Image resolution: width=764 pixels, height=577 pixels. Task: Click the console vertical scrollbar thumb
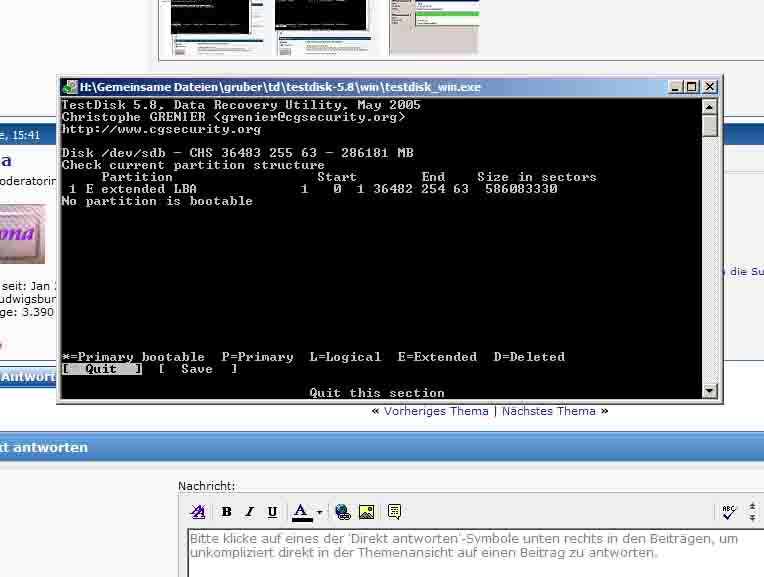(709, 125)
